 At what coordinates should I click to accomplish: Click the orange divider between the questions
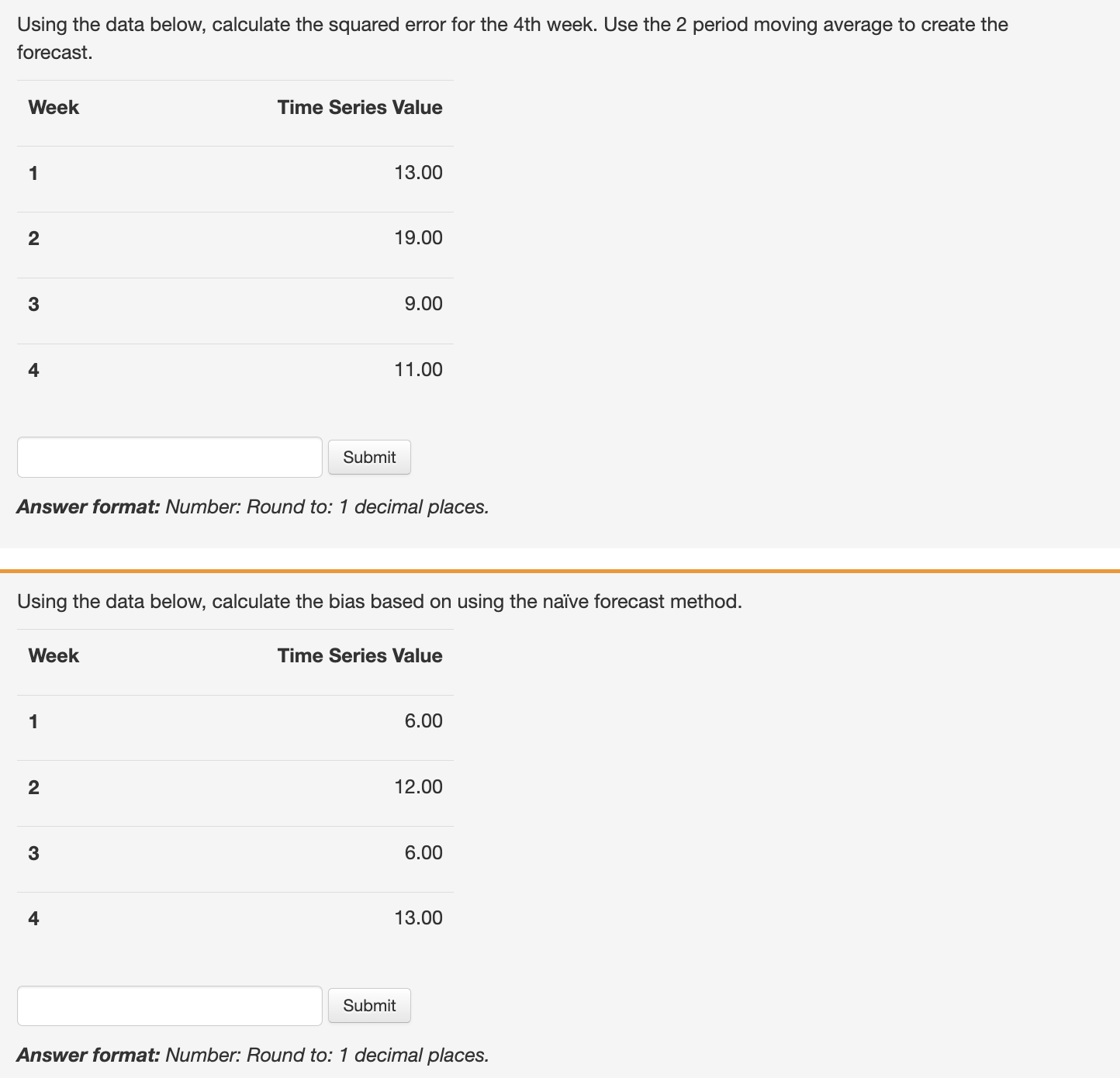click(560, 572)
